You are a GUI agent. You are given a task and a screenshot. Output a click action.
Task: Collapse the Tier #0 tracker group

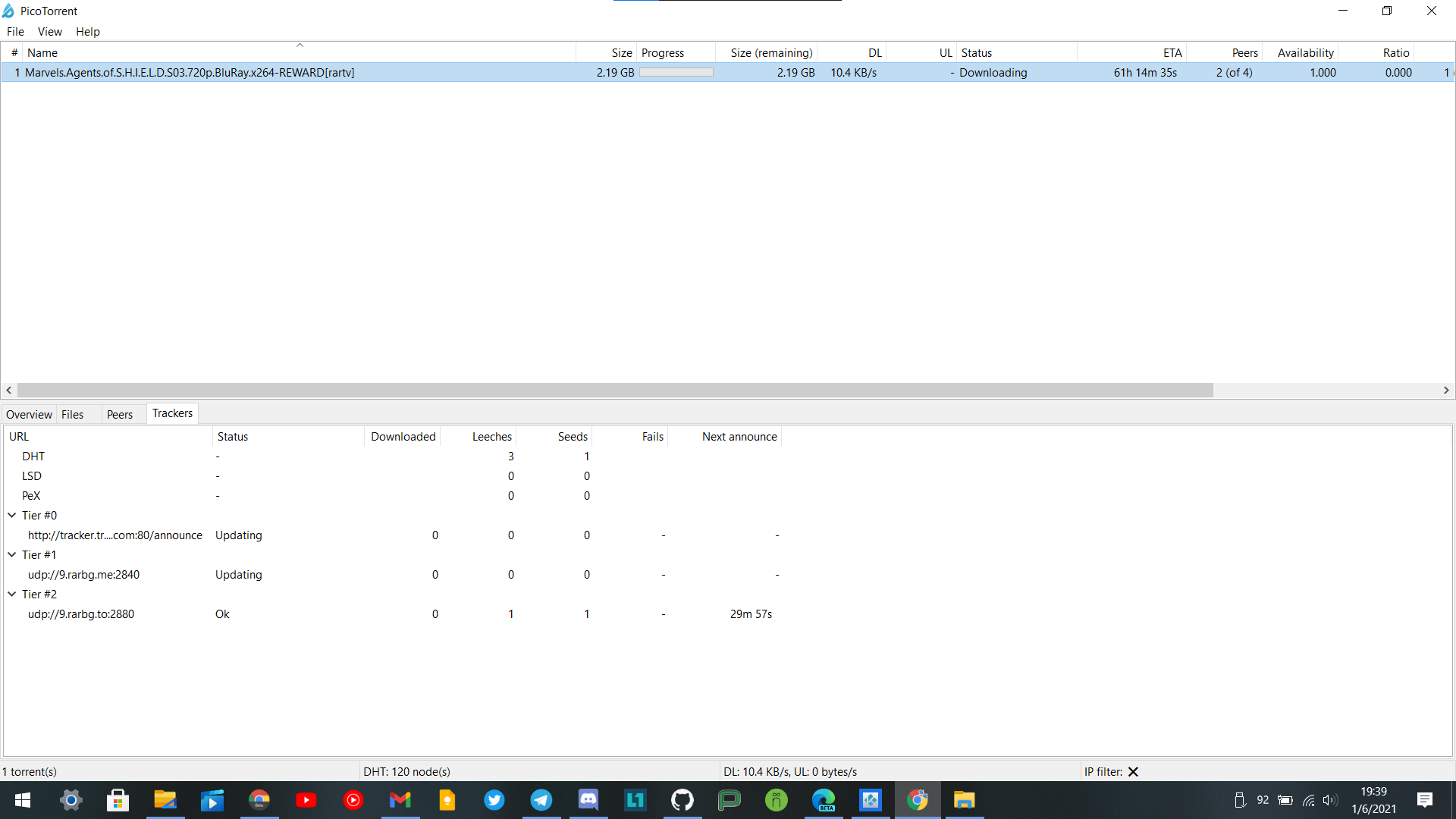(12, 515)
